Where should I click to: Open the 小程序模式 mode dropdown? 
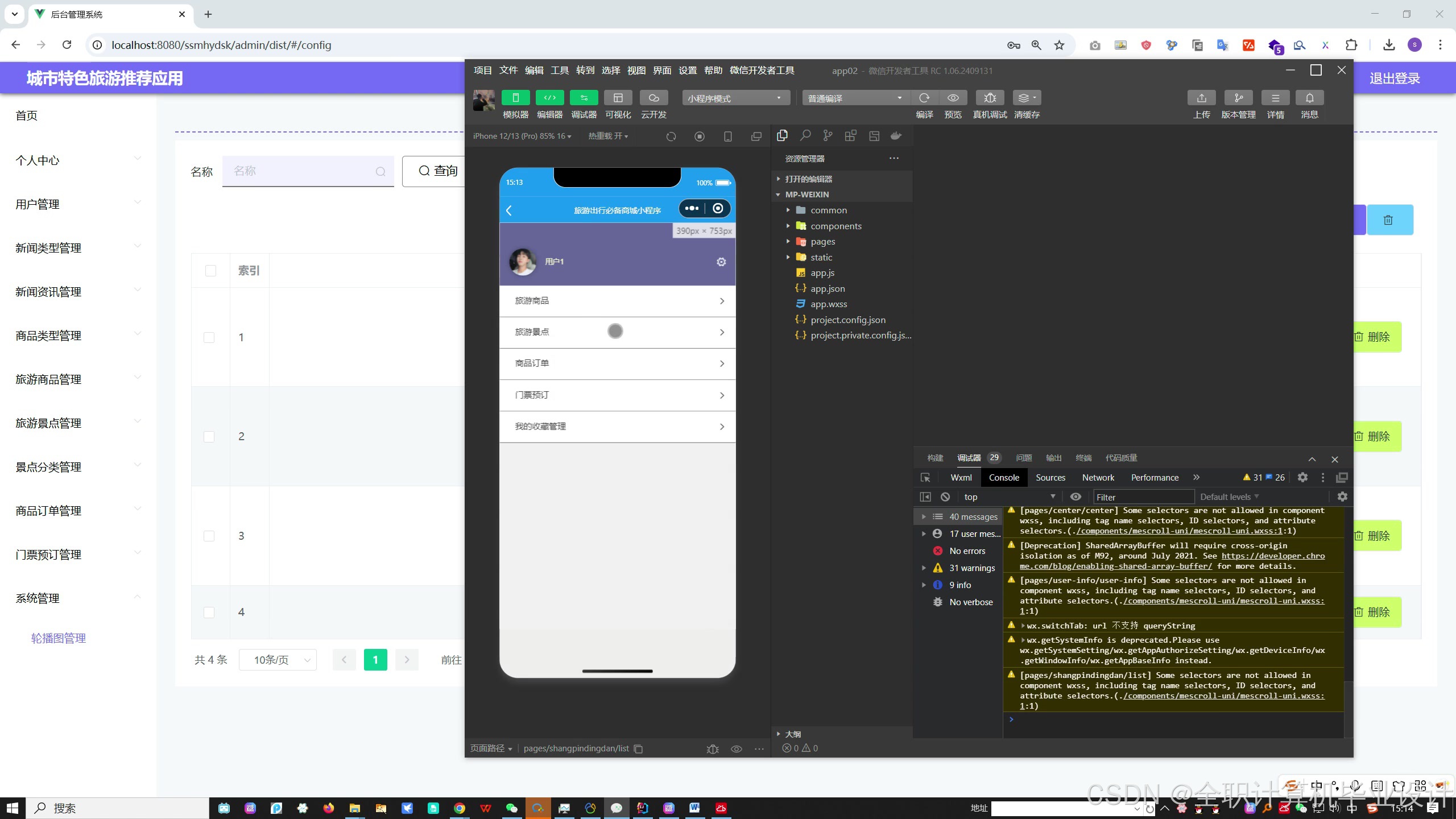tap(735, 98)
